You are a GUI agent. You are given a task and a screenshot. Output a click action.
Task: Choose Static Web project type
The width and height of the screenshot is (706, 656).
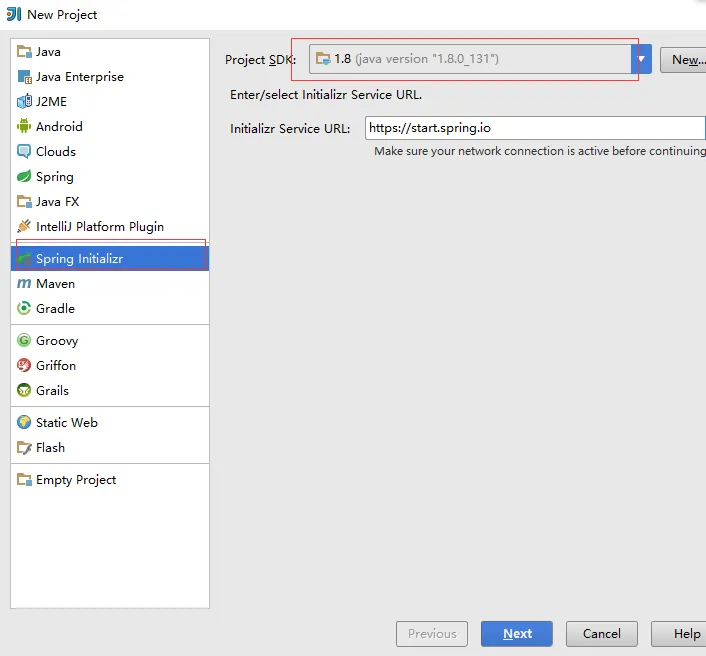coord(110,422)
